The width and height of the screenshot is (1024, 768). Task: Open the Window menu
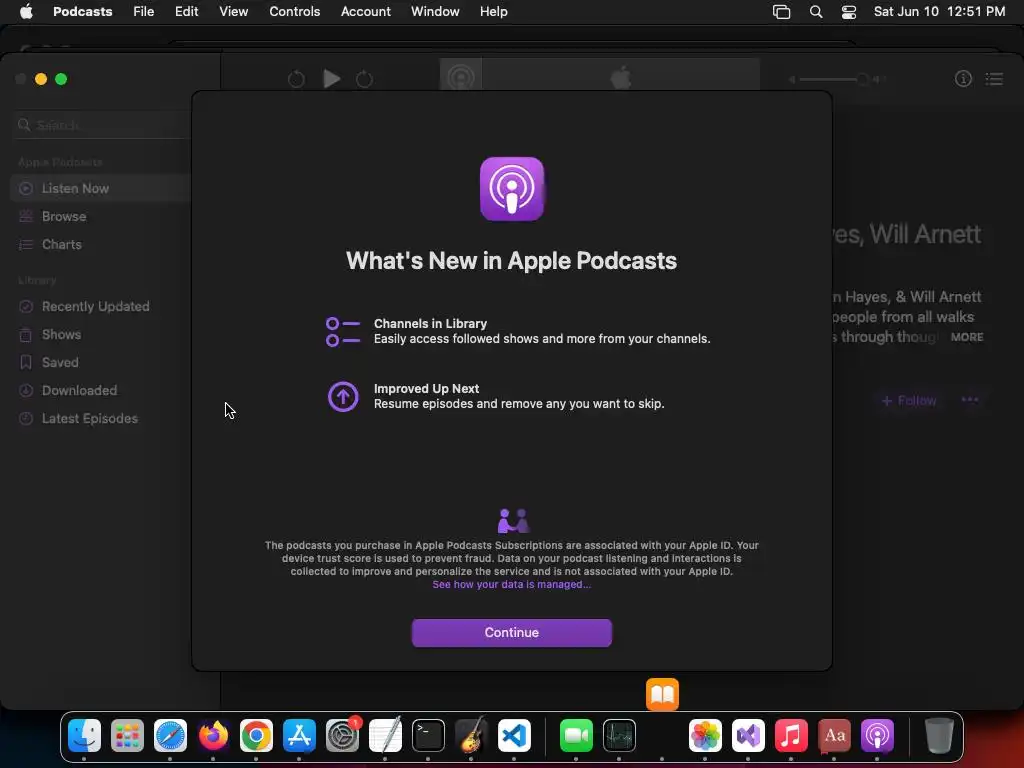[435, 11]
